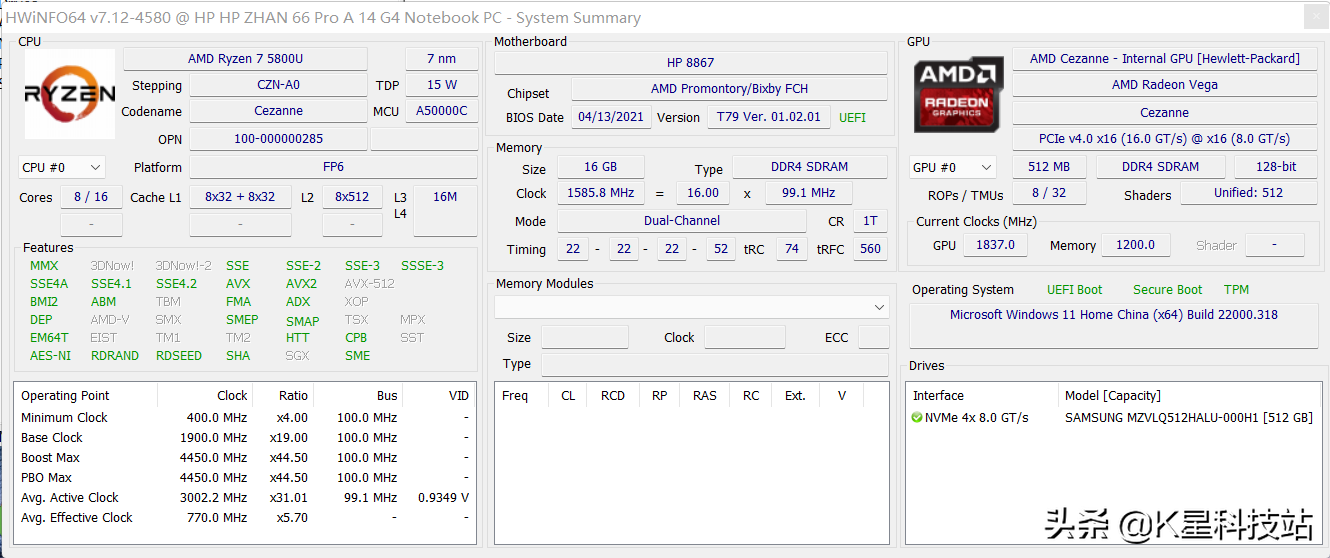The width and height of the screenshot is (1330, 558).
Task: Click the 1T command rate value
Action: pyautogui.click(x=870, y=221)
